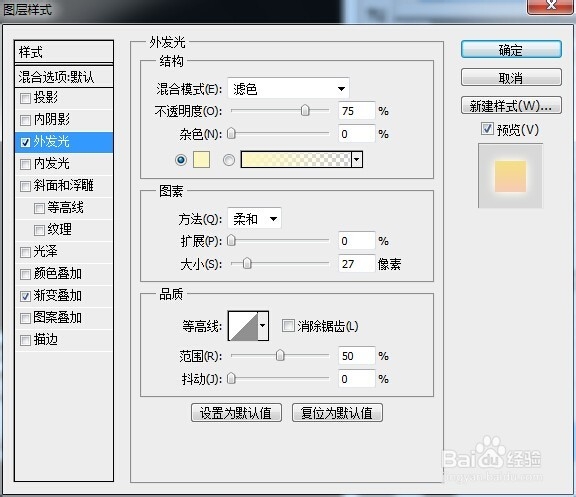Uncheck the 渐变叠加 checkbox

25,296
